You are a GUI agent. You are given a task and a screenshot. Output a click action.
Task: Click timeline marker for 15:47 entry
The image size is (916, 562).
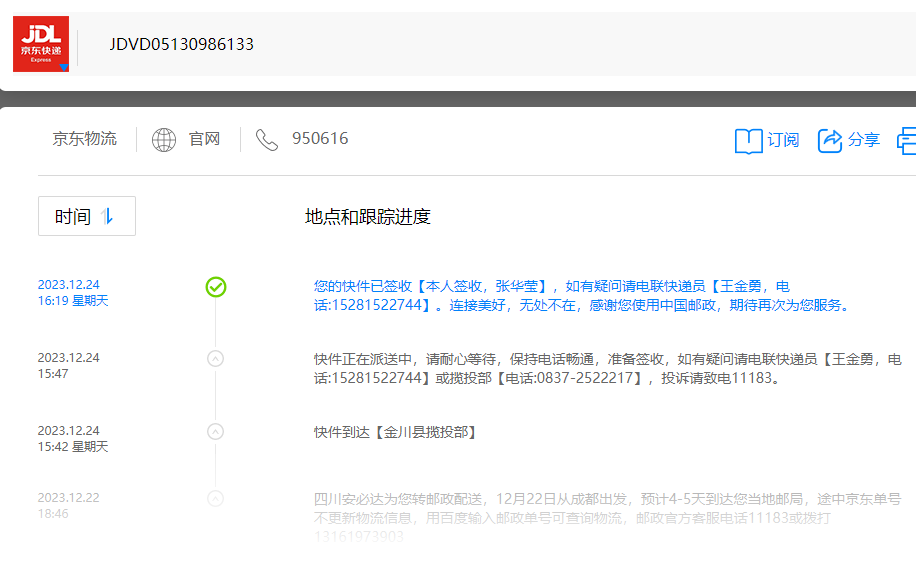coord(216,359)
